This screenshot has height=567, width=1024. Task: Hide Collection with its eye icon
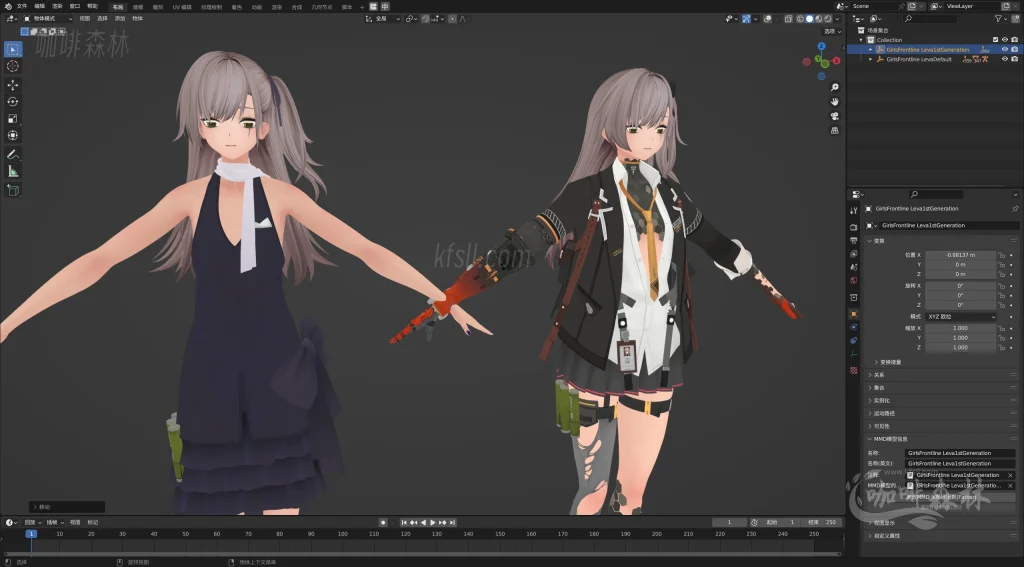click(x=1004, y=40)
